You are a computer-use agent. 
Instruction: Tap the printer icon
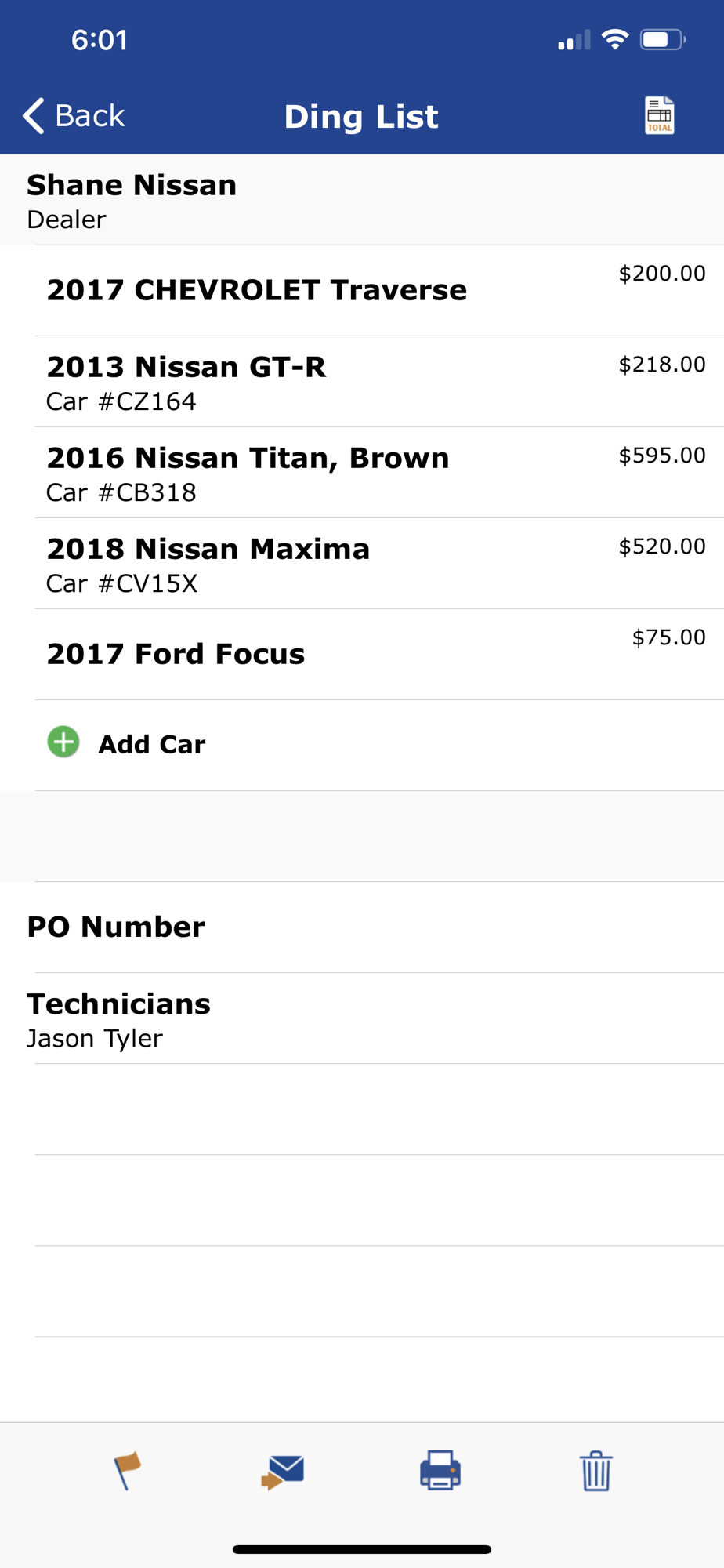coord(440,1470)
